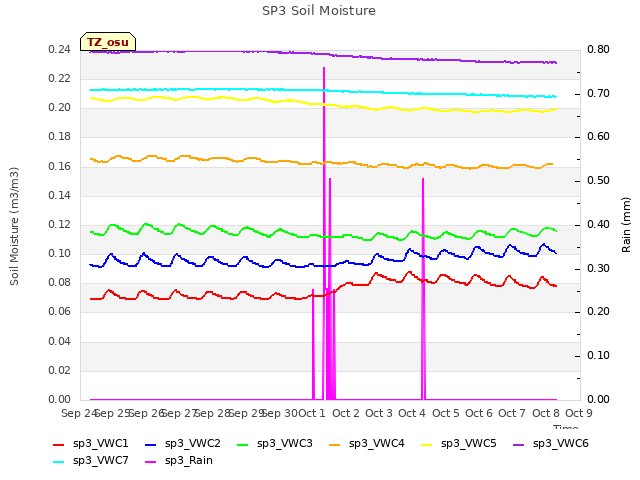The image size is (640, 480).
Task: Select the sp3_VWC2 legend label
Action: (x=193, y=444)
